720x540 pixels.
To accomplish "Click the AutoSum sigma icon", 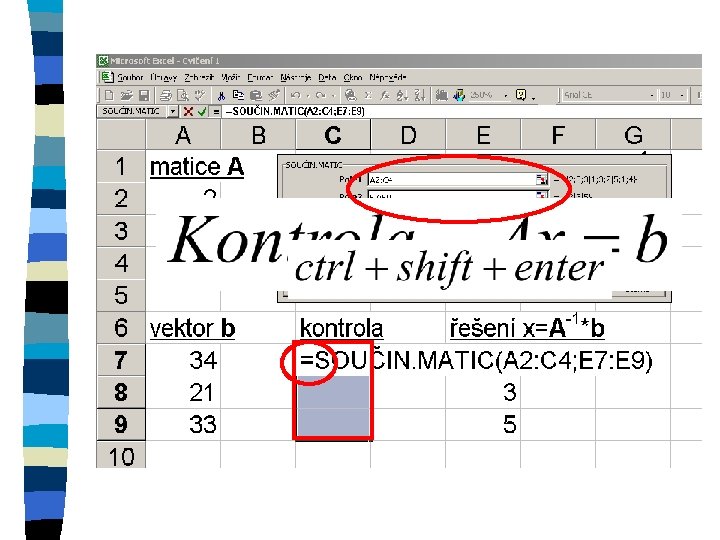I will (368, 95).
